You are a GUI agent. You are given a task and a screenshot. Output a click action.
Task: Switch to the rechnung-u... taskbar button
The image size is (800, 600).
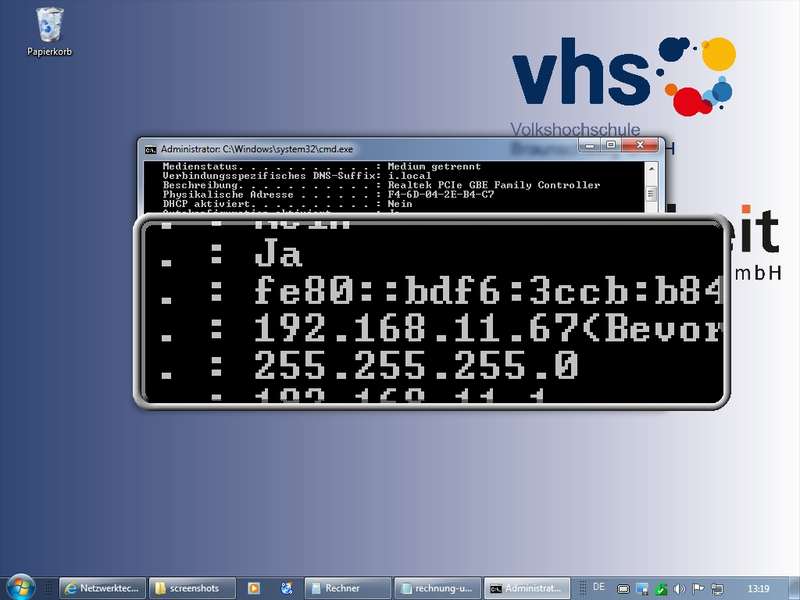tap(438, 588)
